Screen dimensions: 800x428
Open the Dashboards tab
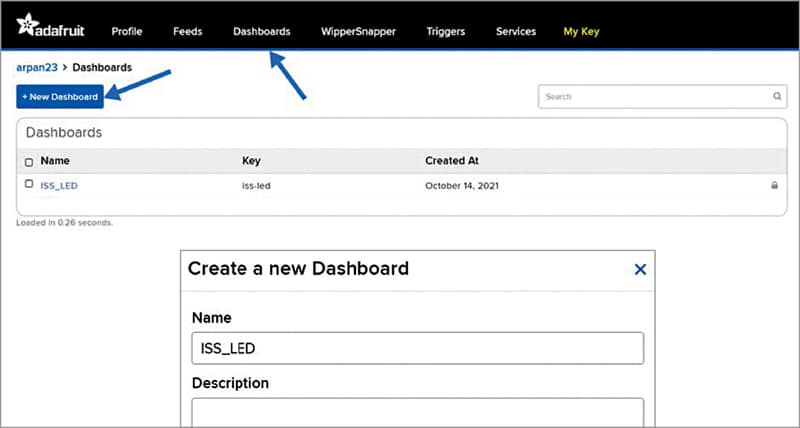point(262,31)
